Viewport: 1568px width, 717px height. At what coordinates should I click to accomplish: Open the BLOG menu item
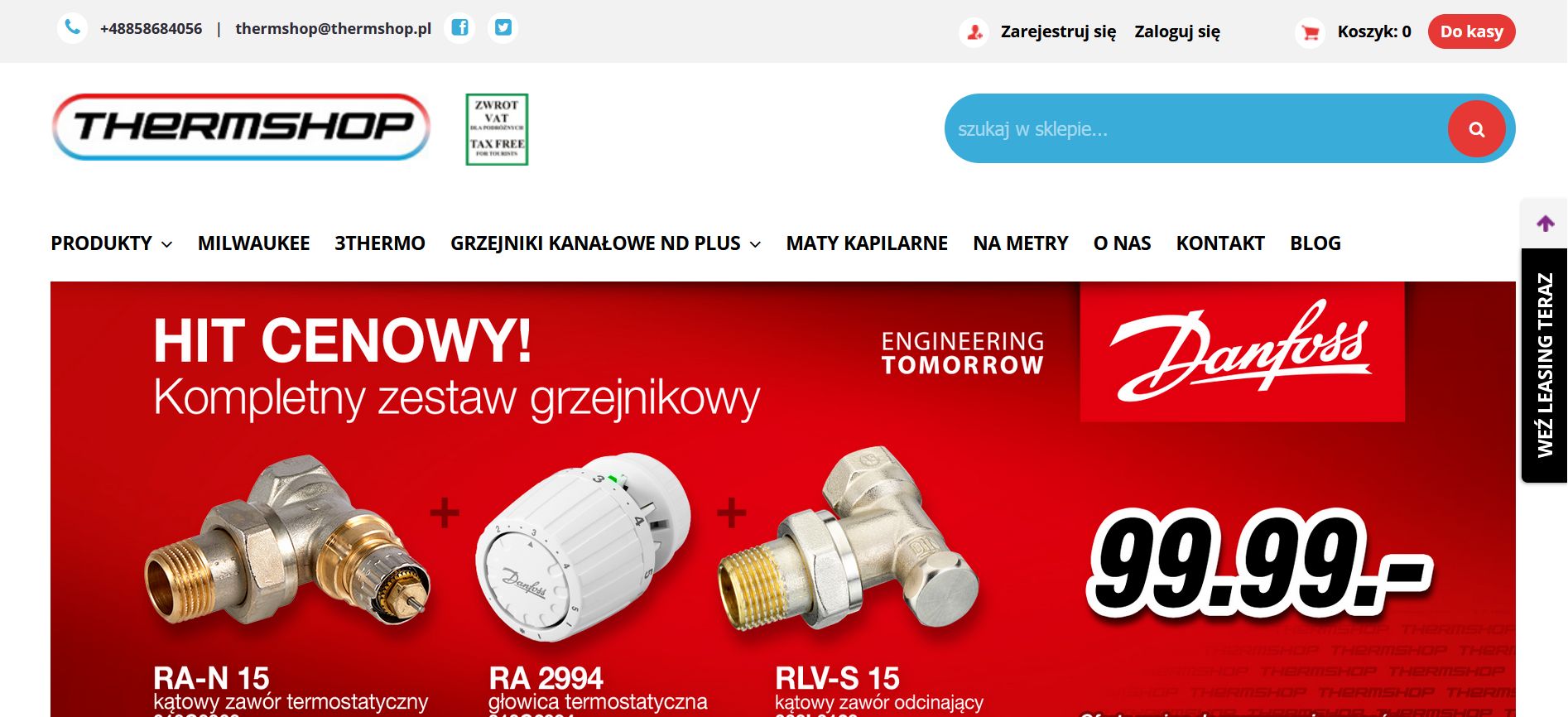[x=1315, y=243]
